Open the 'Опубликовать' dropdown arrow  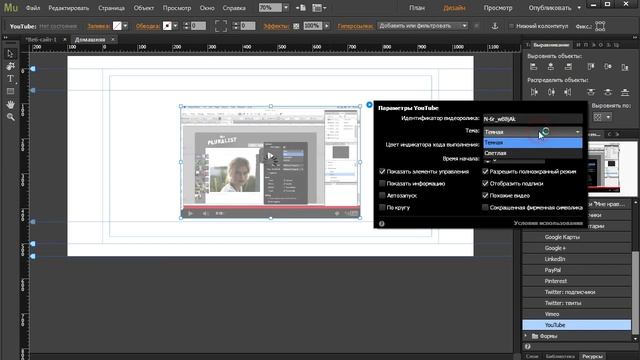pyautogui.click(x=579, y=8)
